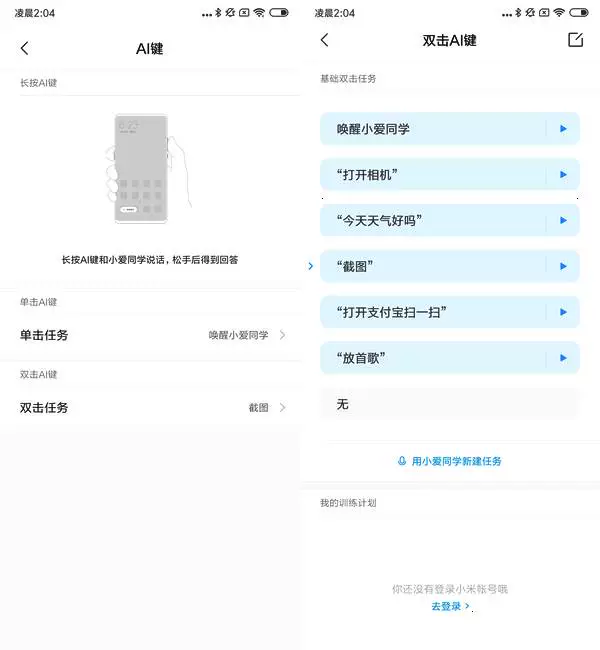The width and height of the screenshot is (600, 650).
Task: Choose 无 to disable double-tap task
Action: pos(449,404)
